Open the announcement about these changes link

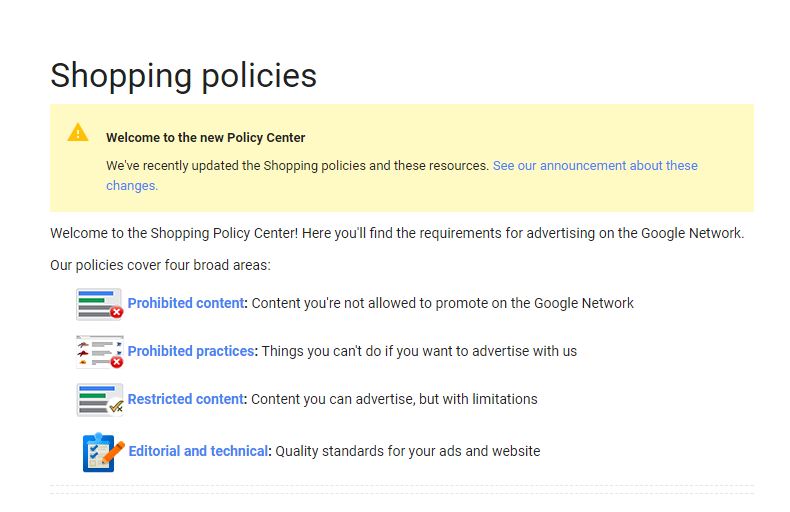[x=595, y=166]
